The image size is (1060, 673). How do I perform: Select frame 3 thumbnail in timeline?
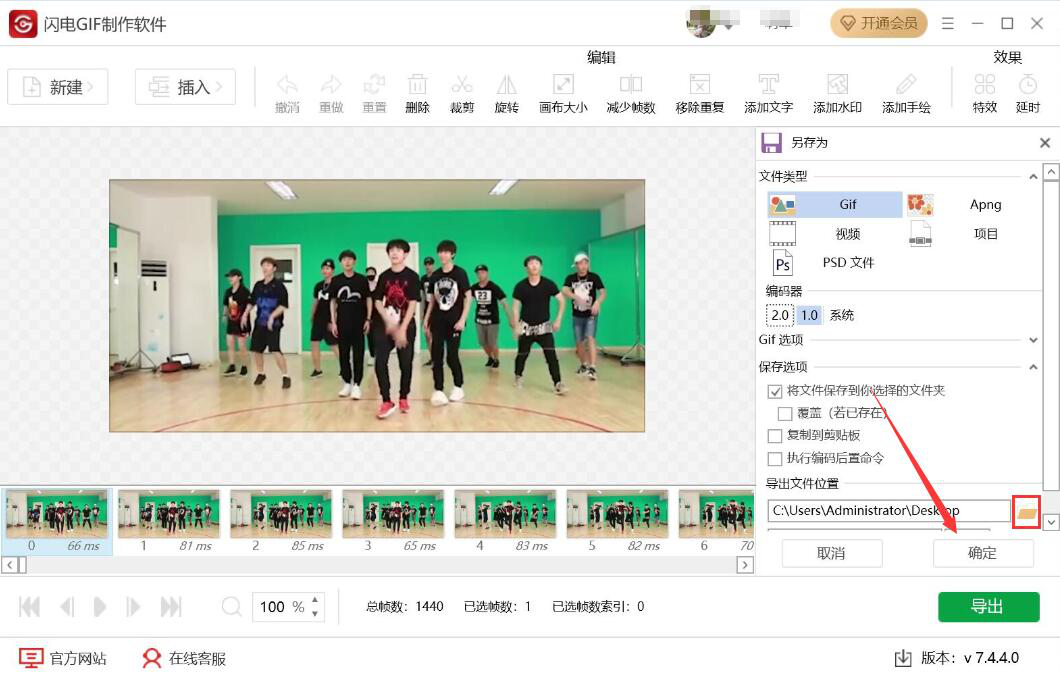click(393, 515)
